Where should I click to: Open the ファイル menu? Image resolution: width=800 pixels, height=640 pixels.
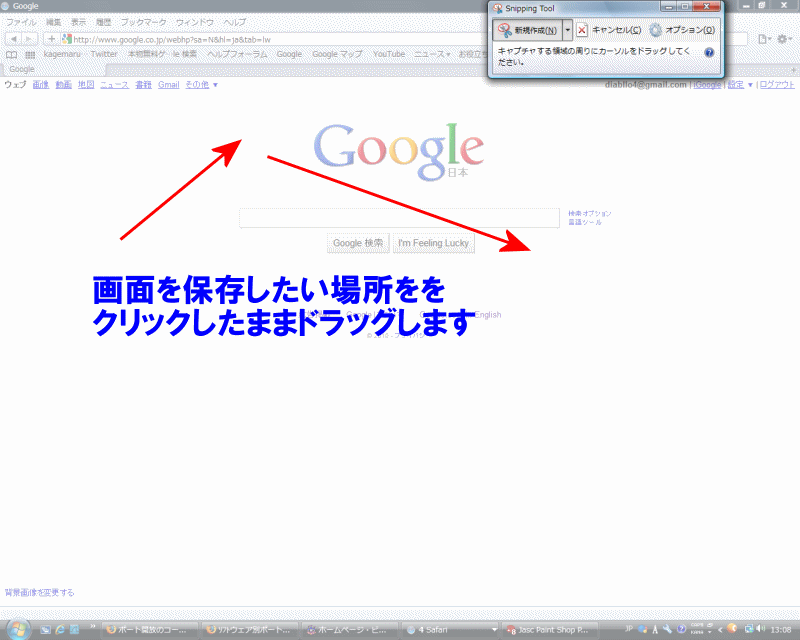pos(21,22)
